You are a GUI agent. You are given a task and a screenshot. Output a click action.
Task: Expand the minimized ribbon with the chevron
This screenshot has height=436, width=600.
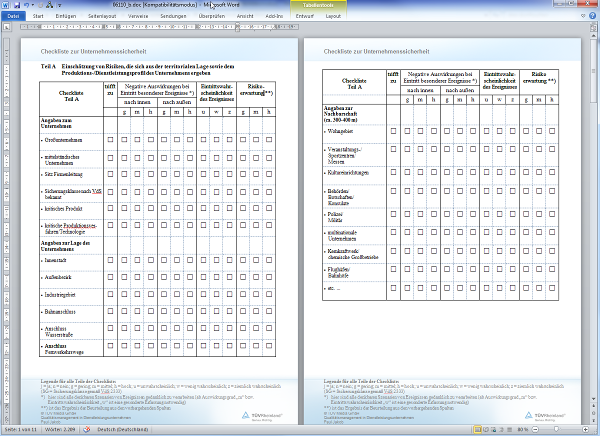click(x=581, y=17)
